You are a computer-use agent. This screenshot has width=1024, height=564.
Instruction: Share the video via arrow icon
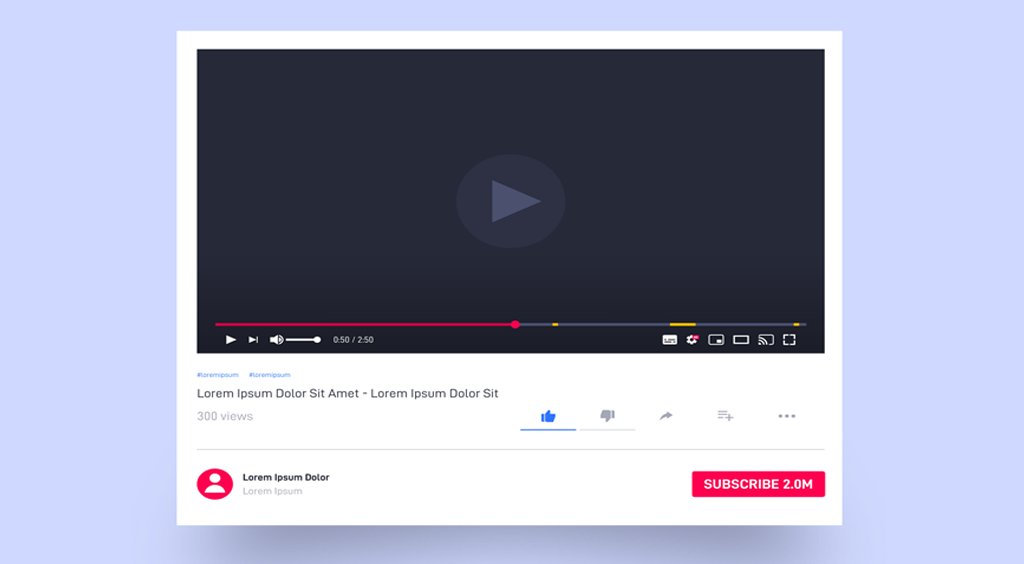coord(666,416)
